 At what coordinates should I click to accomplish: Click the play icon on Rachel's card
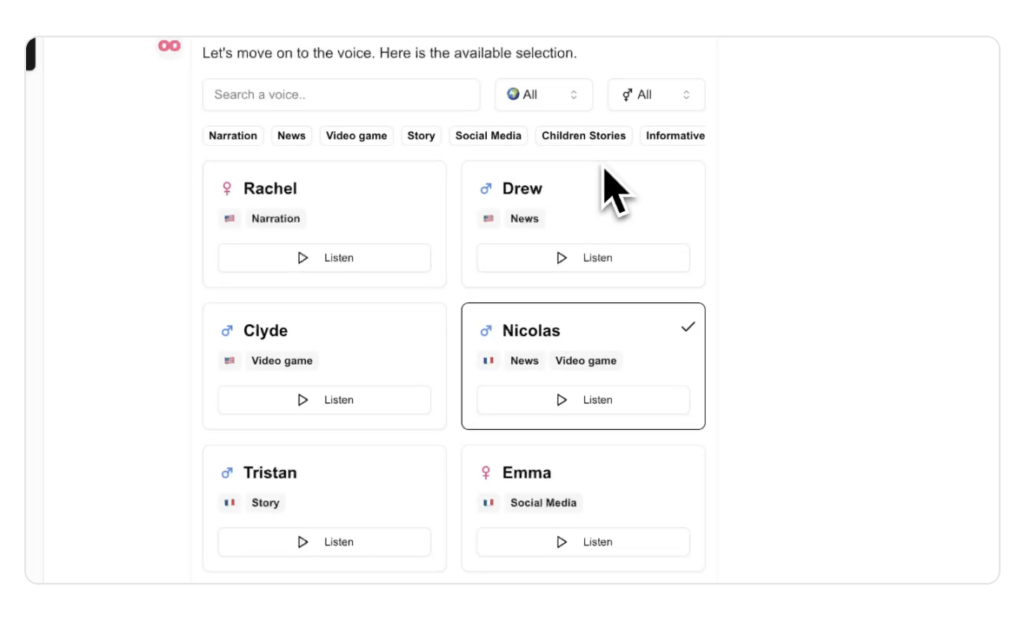tap(302, 258)
